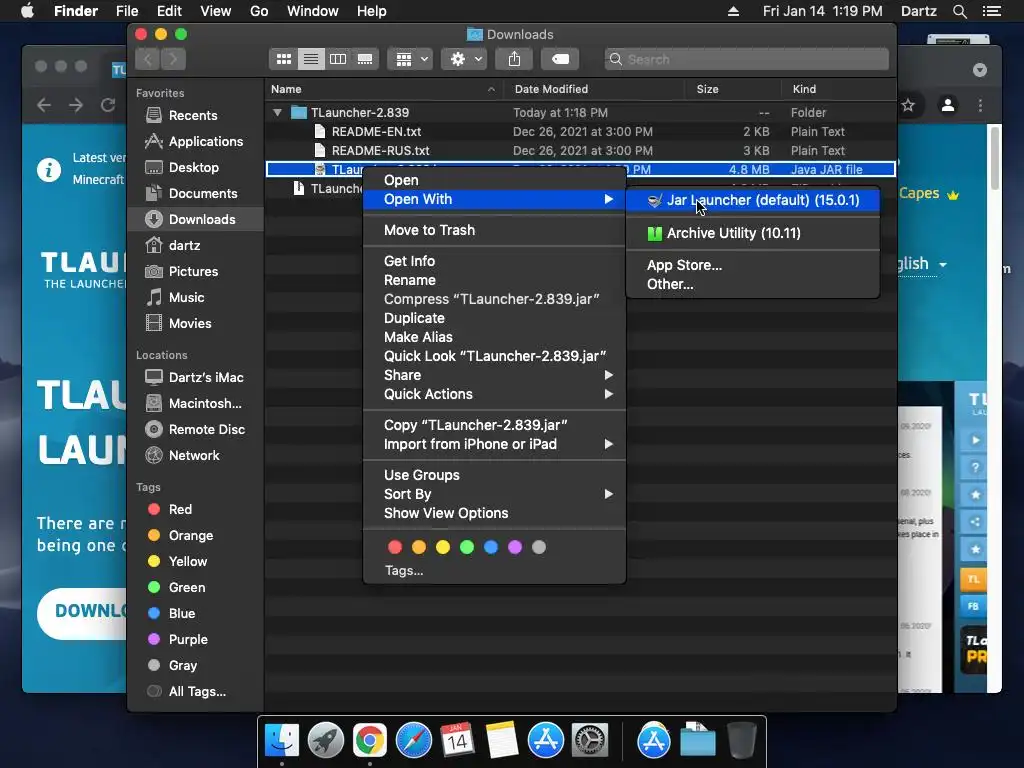Choose Archive Utility (10.11) in submenu
The height and width of the screenshot is (768, 1024).
pyautogui.click(x=752, y=233)
